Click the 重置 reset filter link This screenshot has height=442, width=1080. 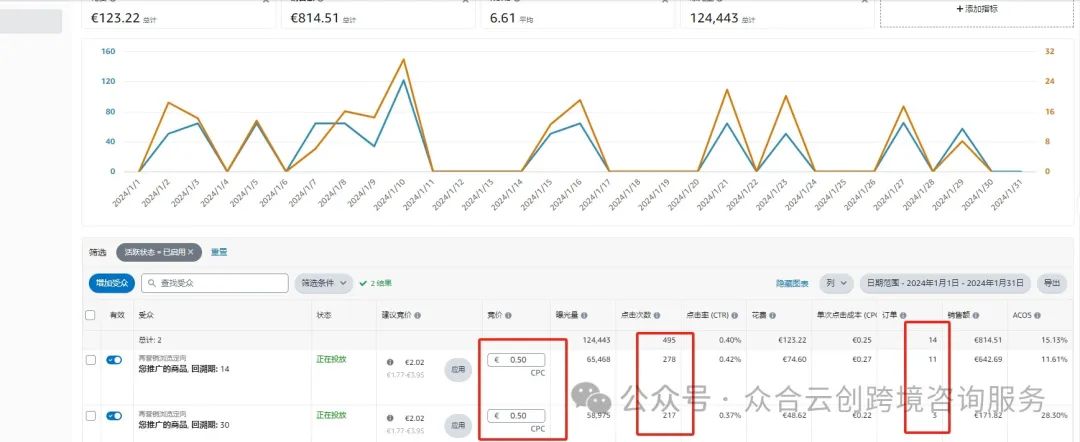click(219, 252)
